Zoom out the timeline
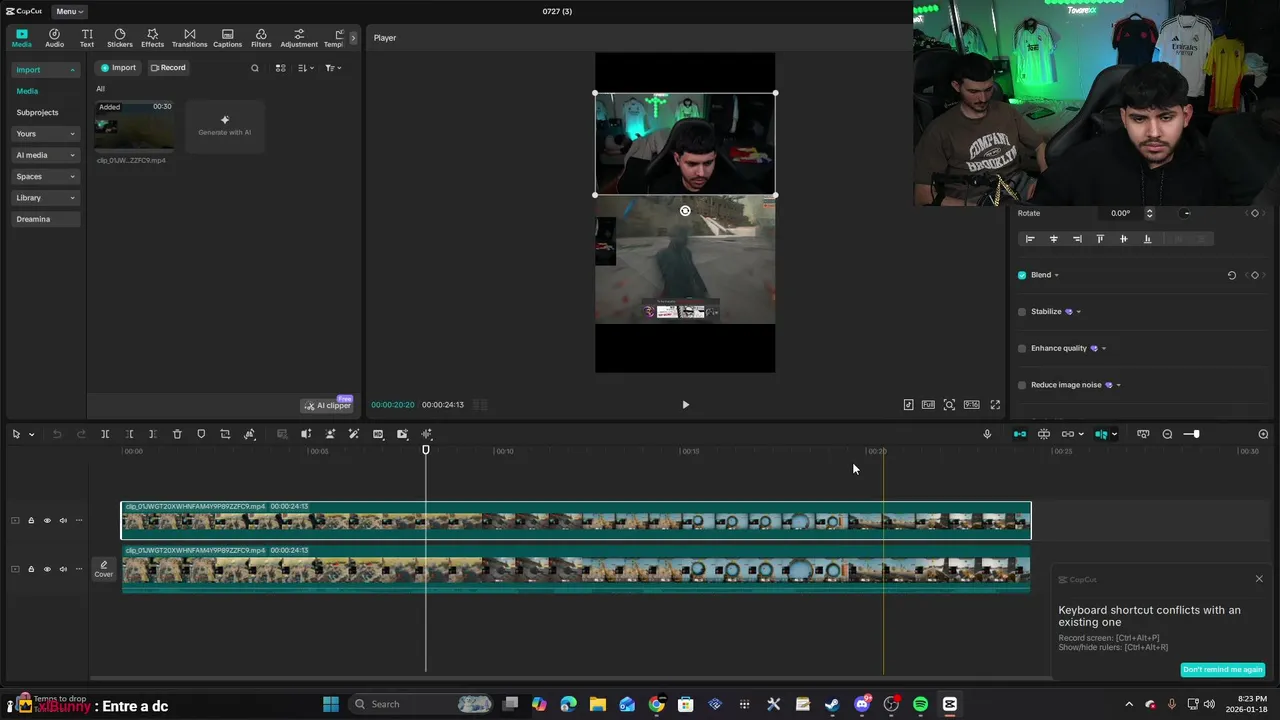The image size is (1280, 720). 1167,434
